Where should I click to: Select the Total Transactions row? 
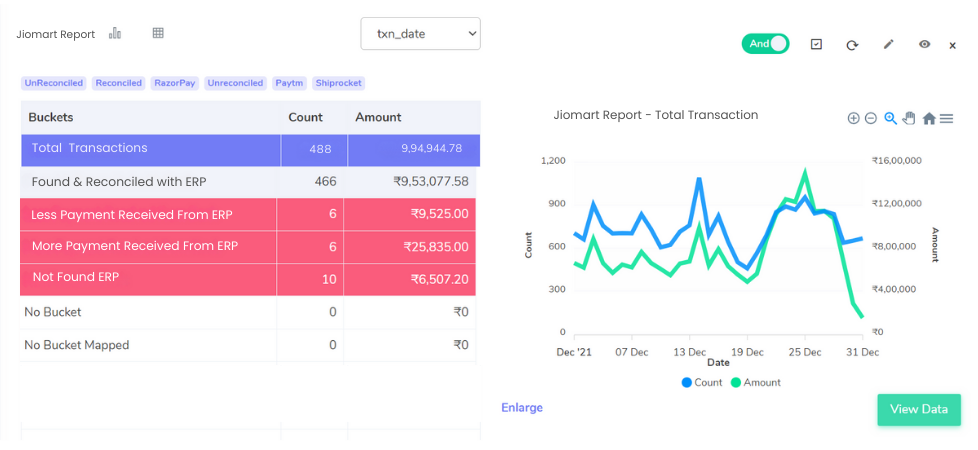[x=251, y=150]
